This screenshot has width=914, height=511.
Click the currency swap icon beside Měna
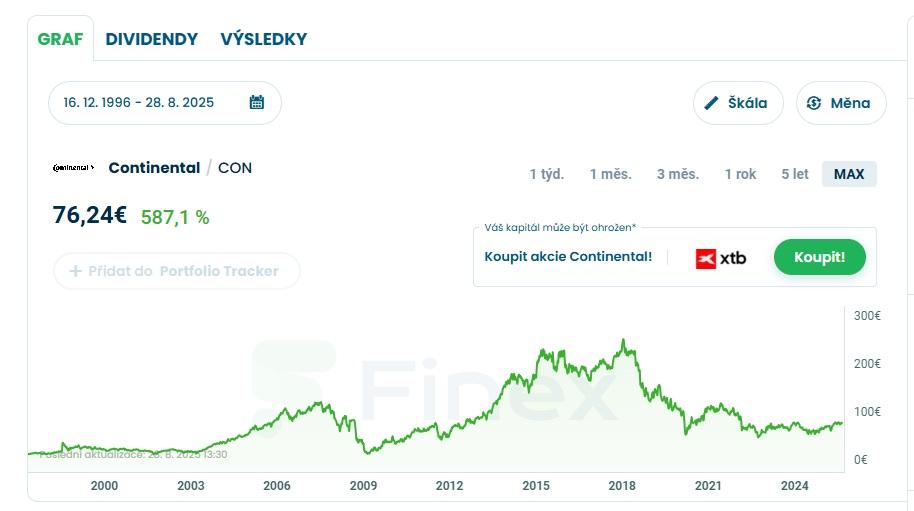pos(814,103)
